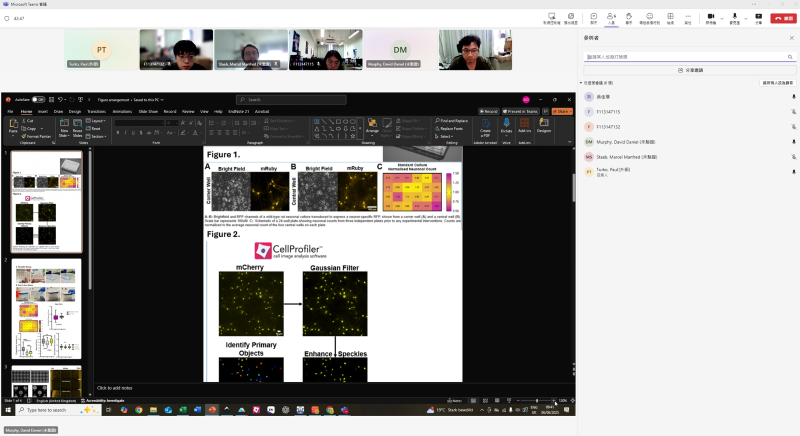Click the red Leave call button

point(783,17)
